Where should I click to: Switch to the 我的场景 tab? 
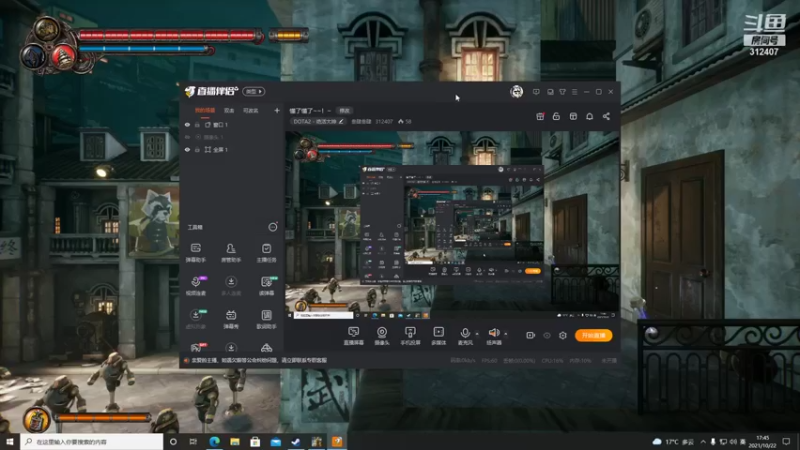(205, 110)
